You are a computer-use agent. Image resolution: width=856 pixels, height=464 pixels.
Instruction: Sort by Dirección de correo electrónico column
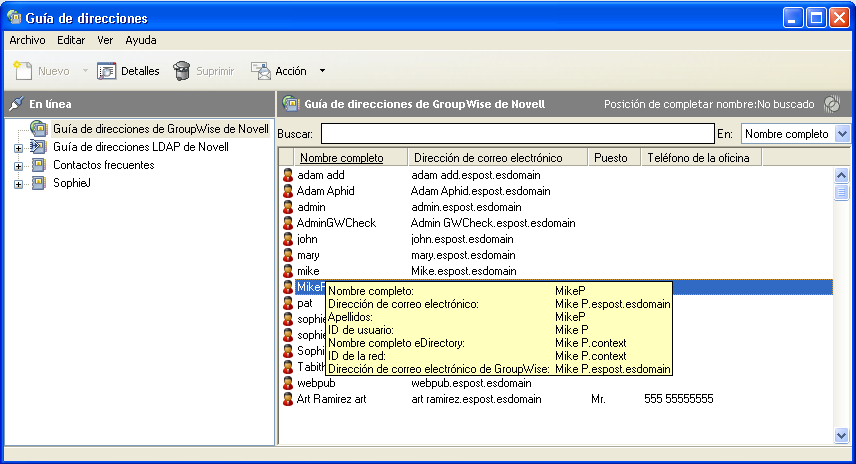[497, 158]
